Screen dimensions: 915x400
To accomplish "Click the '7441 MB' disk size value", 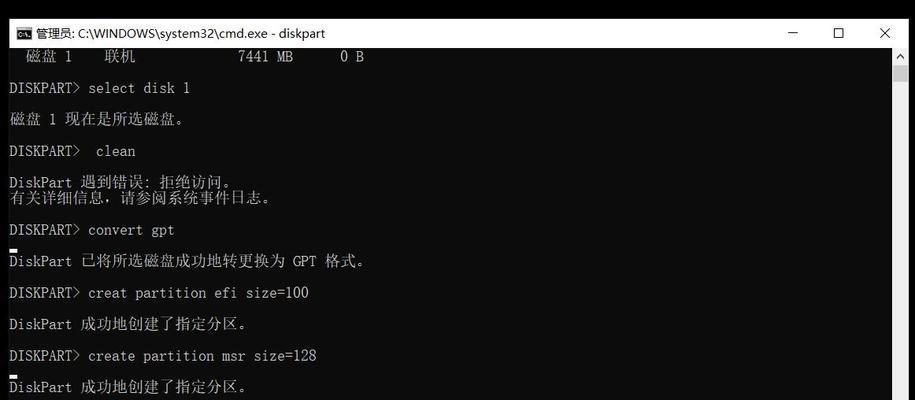I will click(266, 57).
